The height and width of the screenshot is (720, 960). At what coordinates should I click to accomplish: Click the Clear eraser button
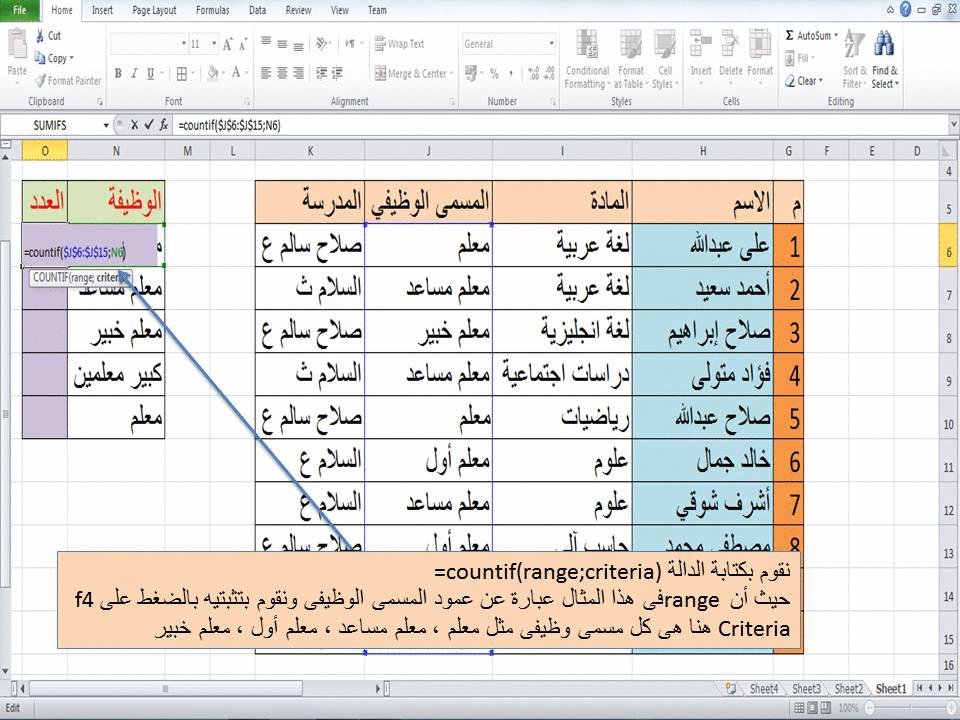click(x=802, y=81)
